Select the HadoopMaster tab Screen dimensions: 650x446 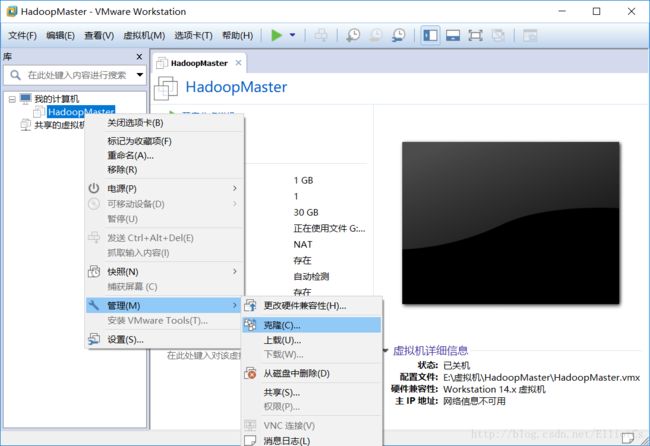pyautogui.click(x=199, y=63)
